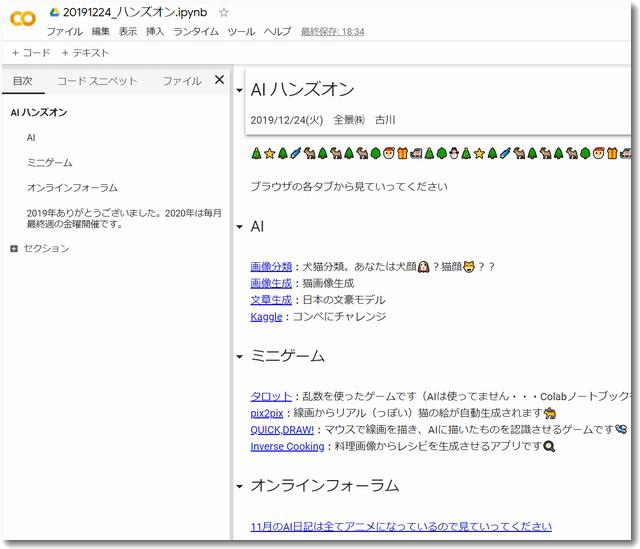Open the 挿入 menu
Viewport: 640px width, 549px height.
(x=155, y=31)
